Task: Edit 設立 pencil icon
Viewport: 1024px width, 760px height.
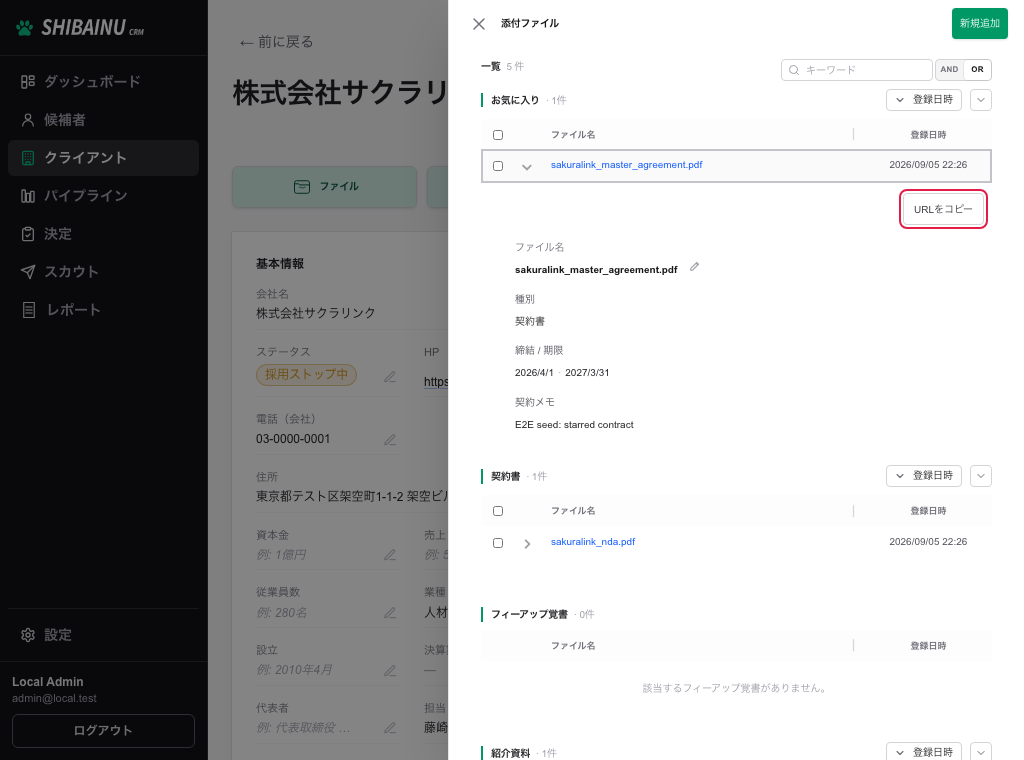Action: (x=390, y=670)
